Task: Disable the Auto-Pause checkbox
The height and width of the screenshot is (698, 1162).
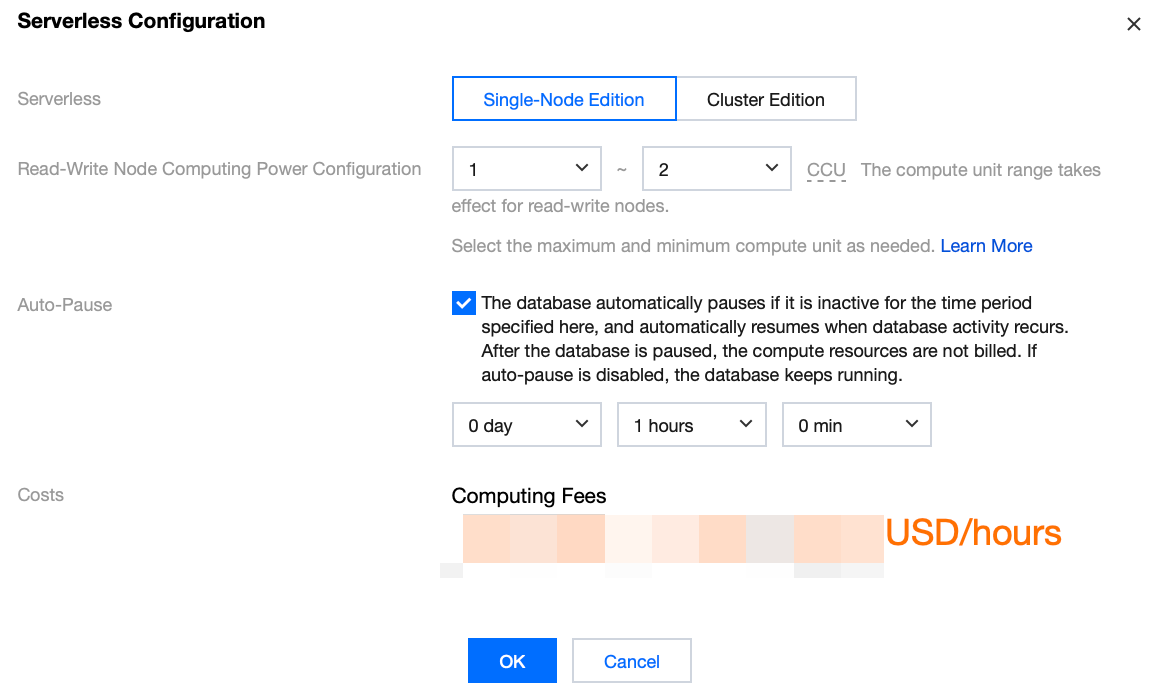Action: (464, 304)
